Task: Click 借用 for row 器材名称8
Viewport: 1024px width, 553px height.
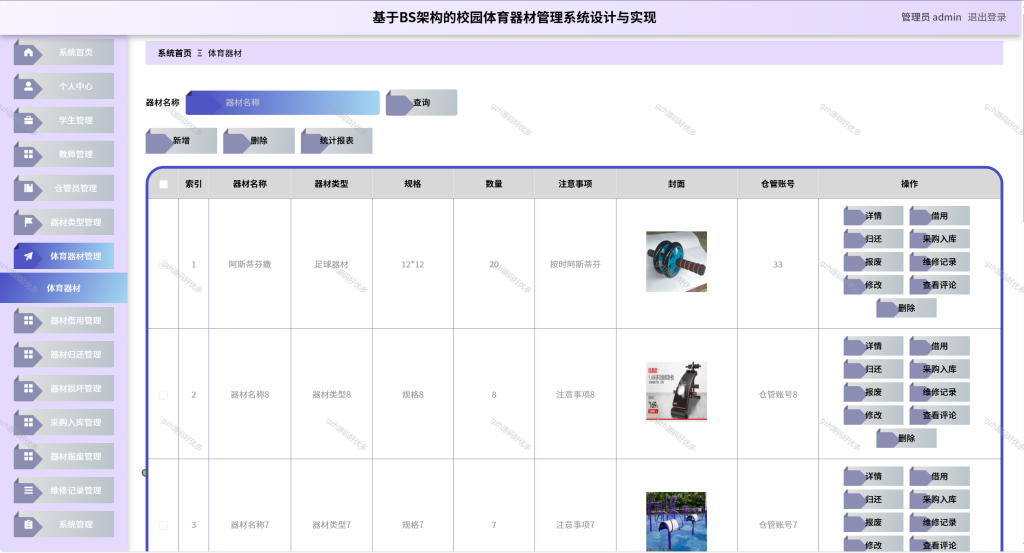Action: [x=939, y=346]
